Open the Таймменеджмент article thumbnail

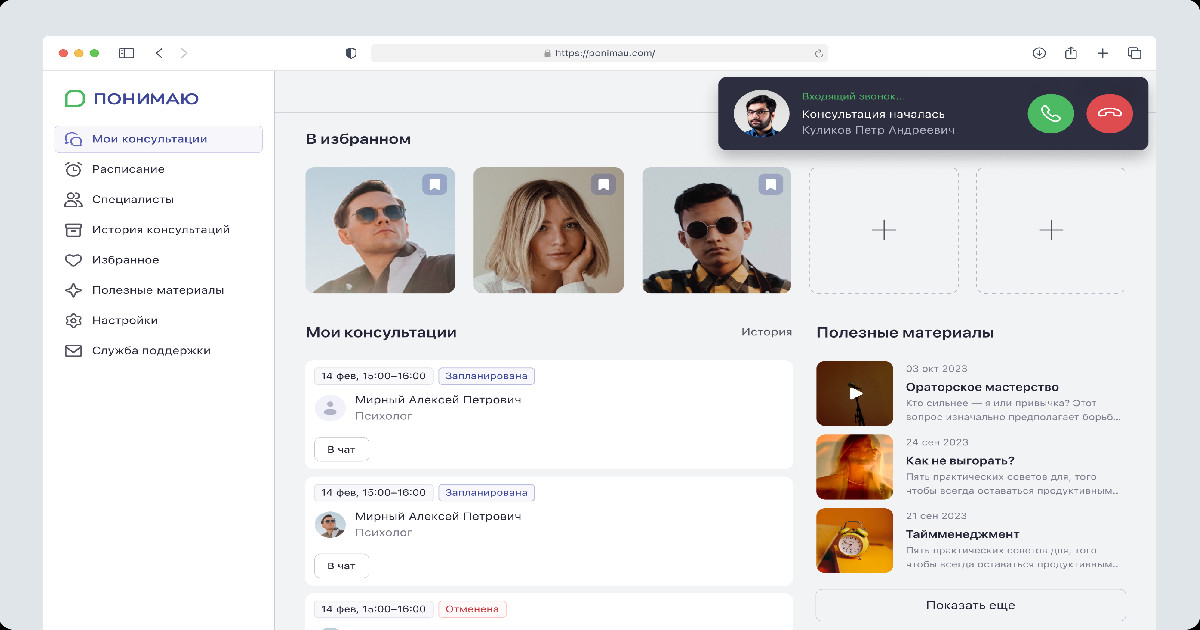[854, 540]
